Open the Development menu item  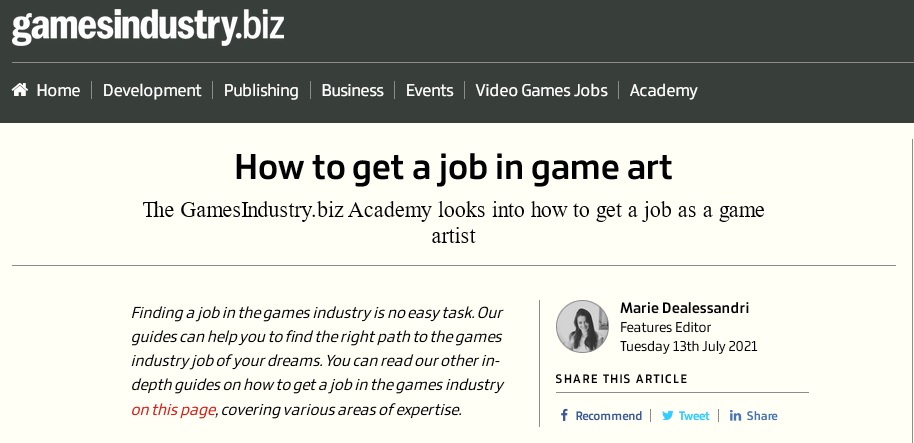click(152, 90)
